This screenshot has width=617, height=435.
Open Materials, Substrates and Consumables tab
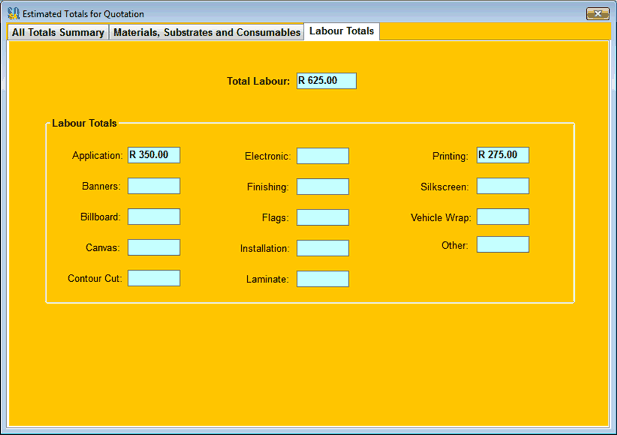pos(207,32)
